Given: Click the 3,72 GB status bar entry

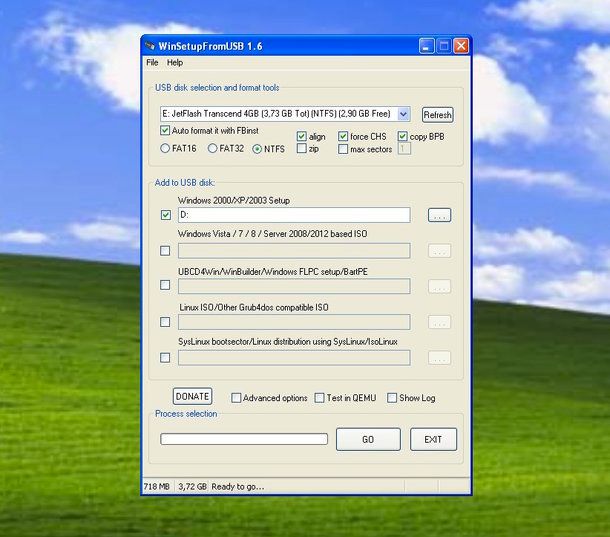Looking at the screenshot, I should coord(192,486).
